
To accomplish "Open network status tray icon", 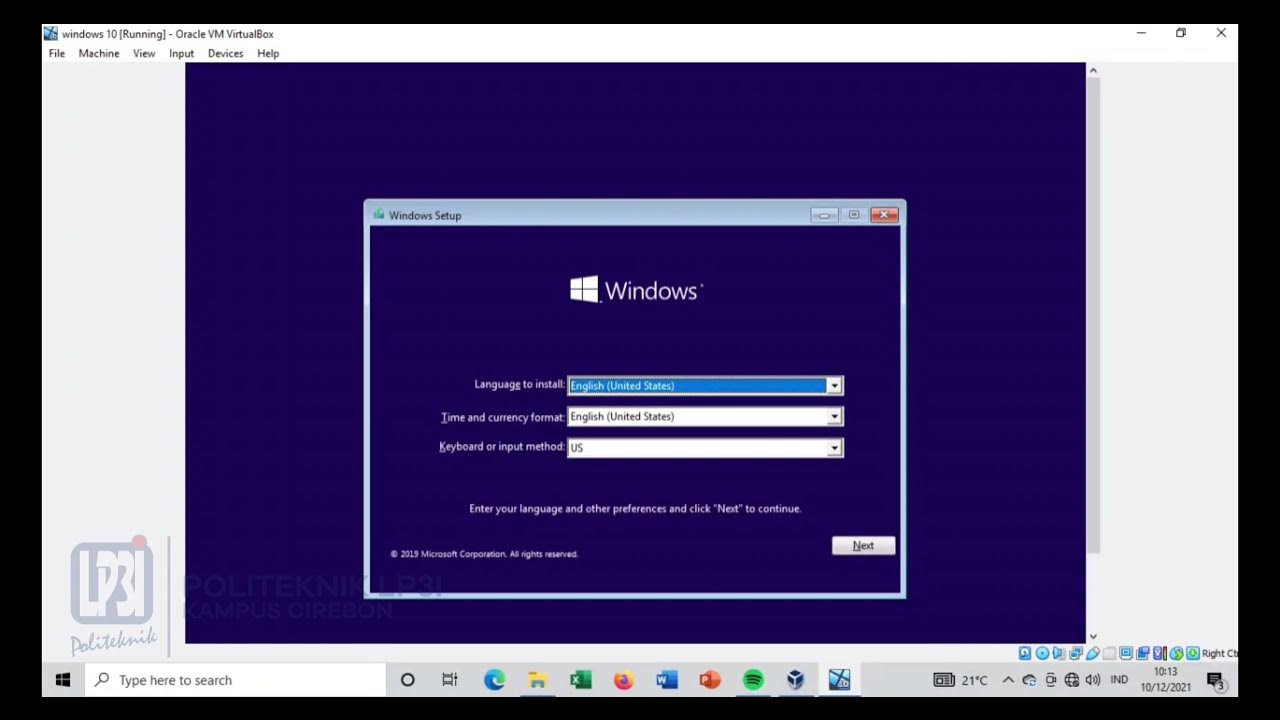I will pos(1072,680).
